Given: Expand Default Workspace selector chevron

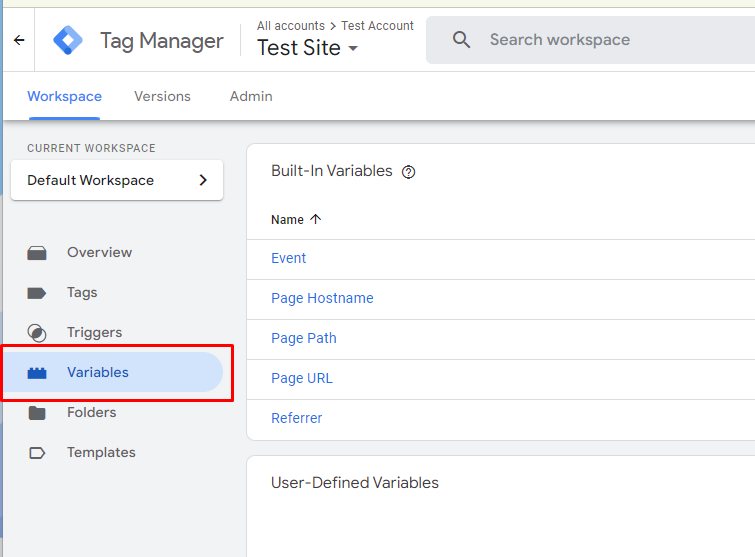Looking at the screenshot, I should tap(203, 180).
